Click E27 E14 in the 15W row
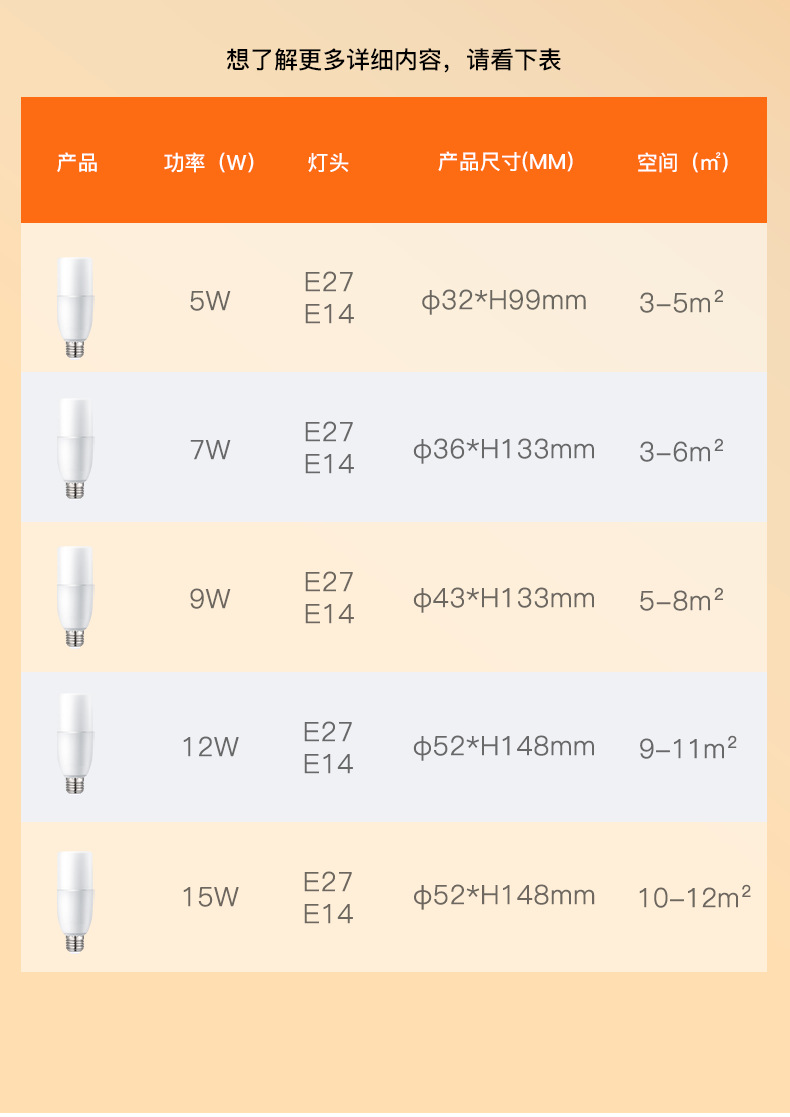 [x=329, y=897]
